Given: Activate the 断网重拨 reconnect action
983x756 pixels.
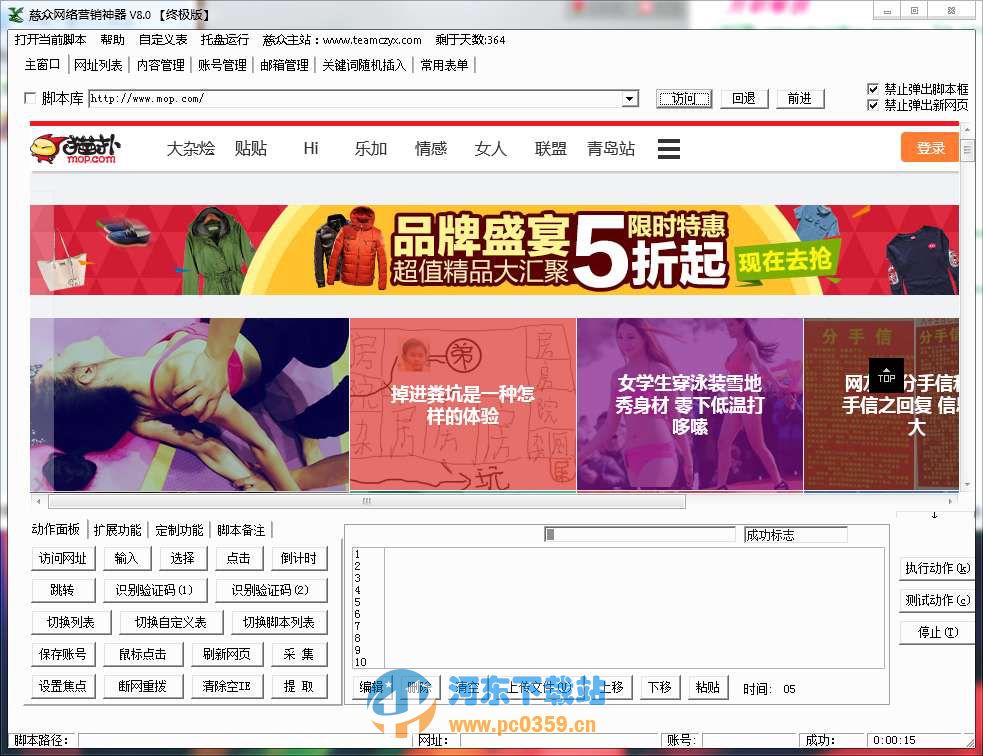Looking at the screenshot, I should (144, 686).
